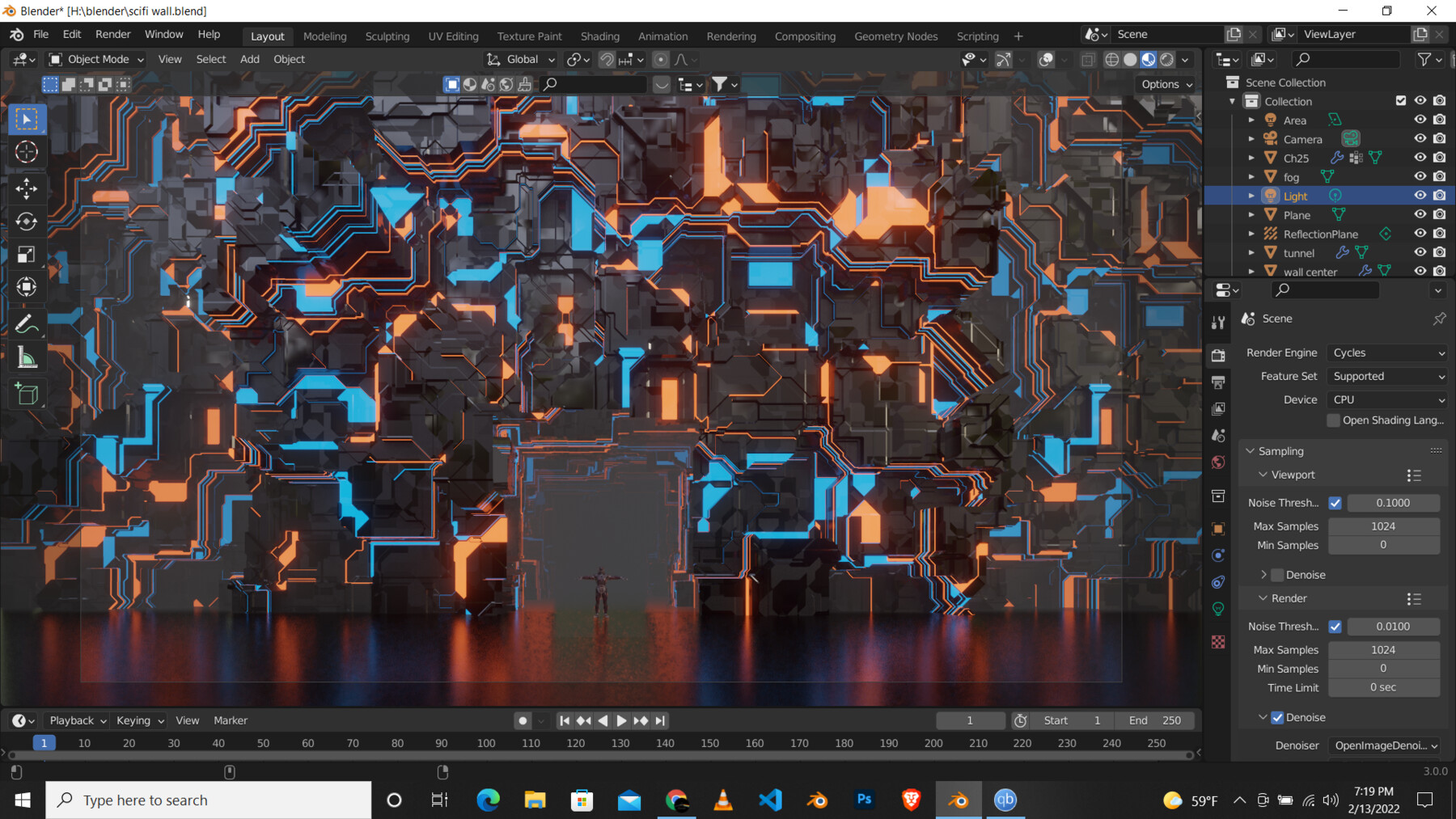Uncheck Denoise under Render sampling
This screenshot has height=819, width=1456.
[1276, 717]
